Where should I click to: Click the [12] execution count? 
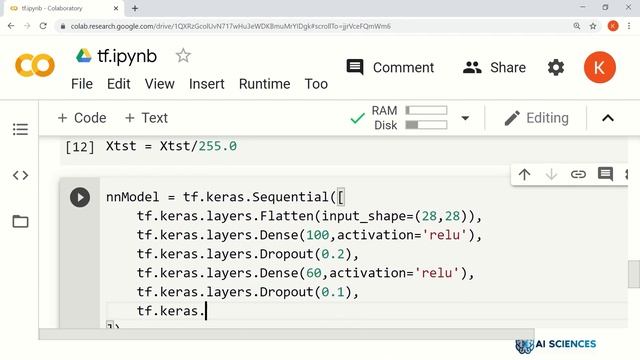[x=80, y=147]
